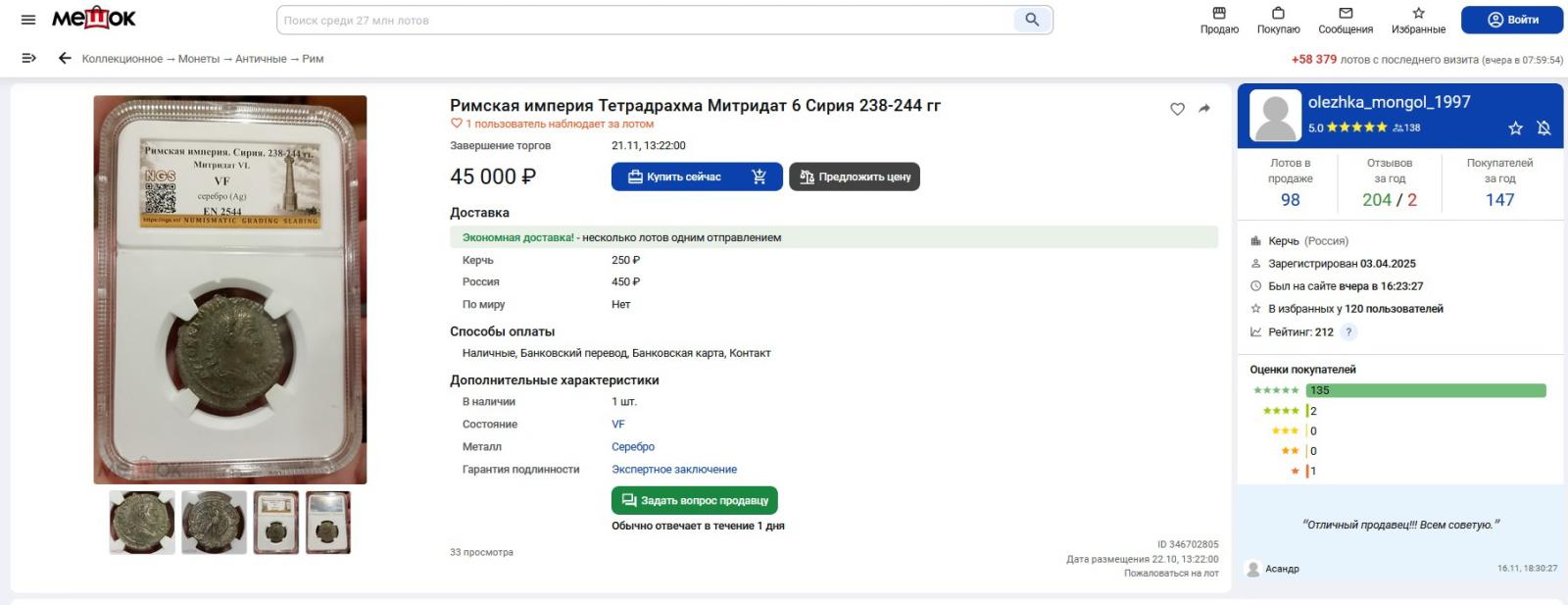Click the search magnifier icon
The width and height of the screenshot is (1568, 605).
(x=1032, y=20)
